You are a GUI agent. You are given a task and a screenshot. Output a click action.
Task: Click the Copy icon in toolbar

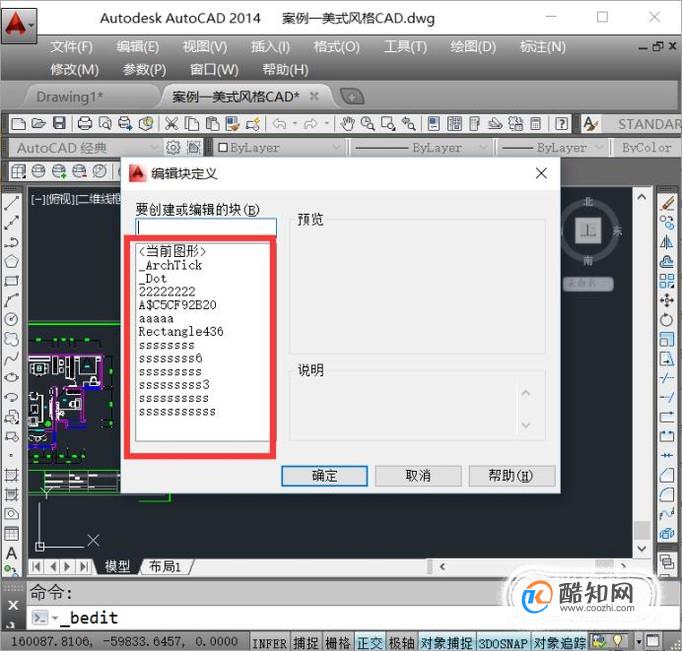pos(192,124)
